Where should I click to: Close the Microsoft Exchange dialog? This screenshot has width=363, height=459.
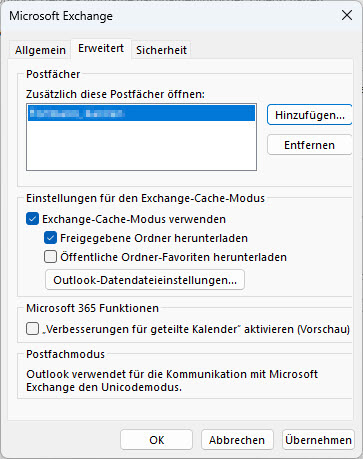pos(347,15)
